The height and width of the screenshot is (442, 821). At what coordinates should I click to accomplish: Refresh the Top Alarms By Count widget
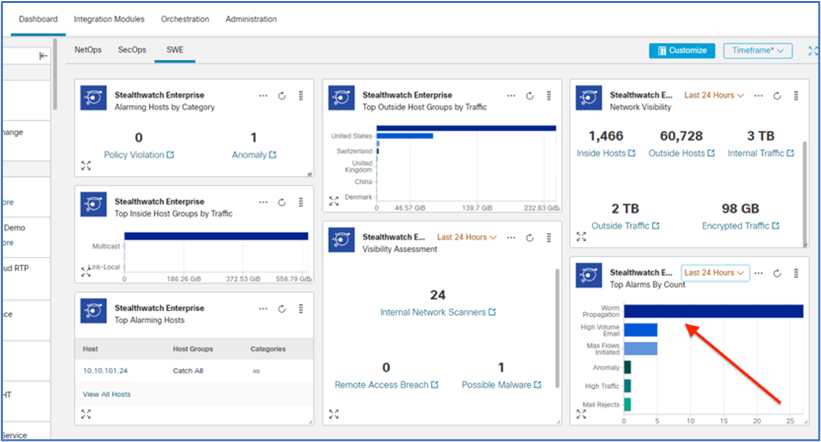click(x=777, y=273)
